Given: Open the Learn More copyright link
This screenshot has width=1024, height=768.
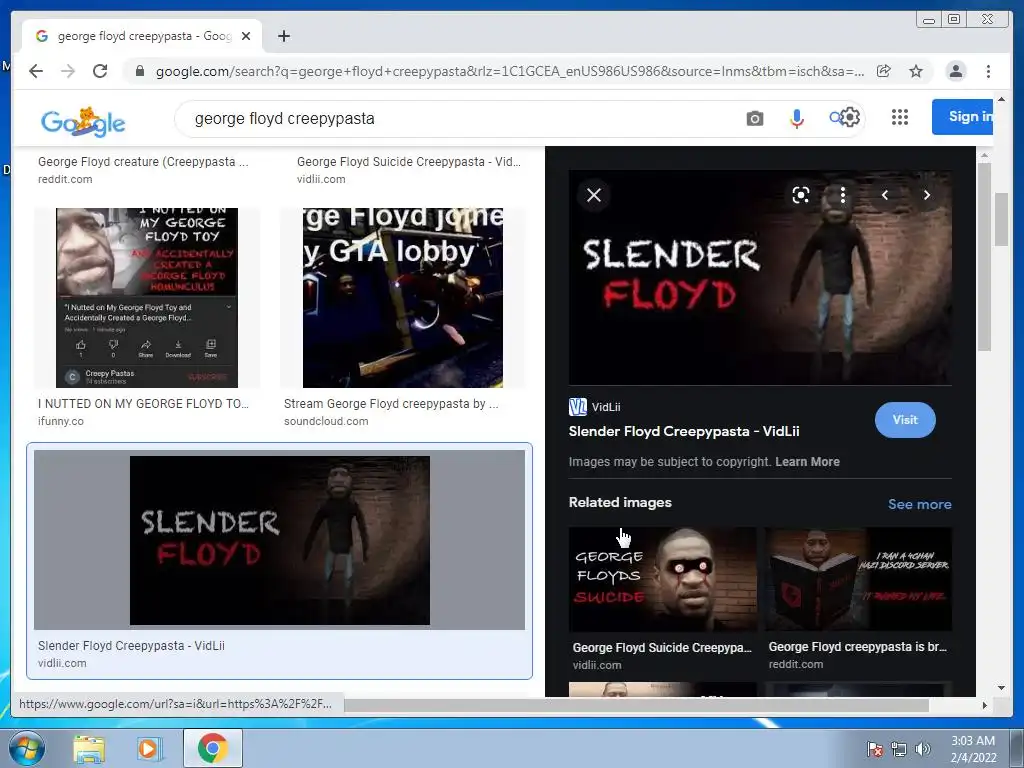Looking at the screenshot, I should tap(807, 462).
